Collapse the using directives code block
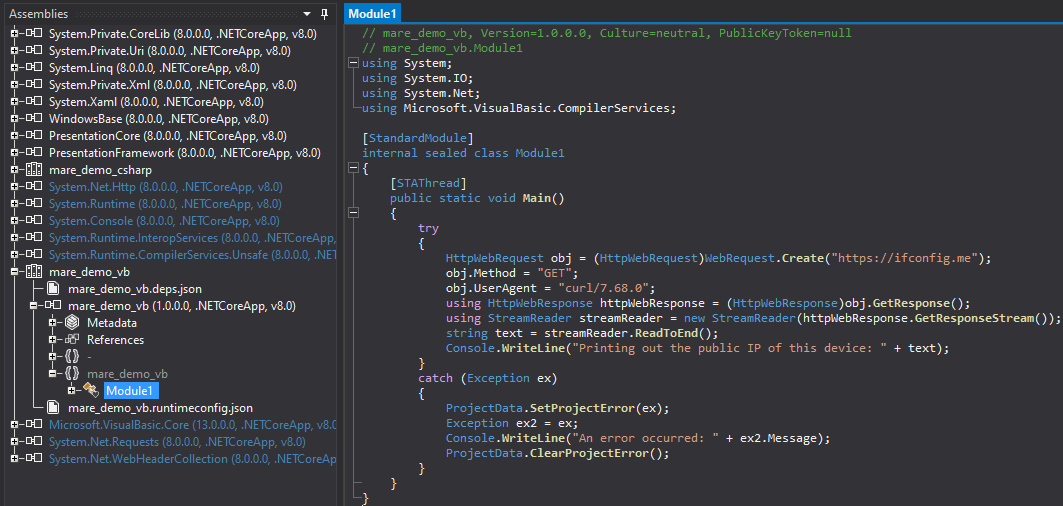The height and width of the screenshot is (506, 1063). [x=351, y=64]
